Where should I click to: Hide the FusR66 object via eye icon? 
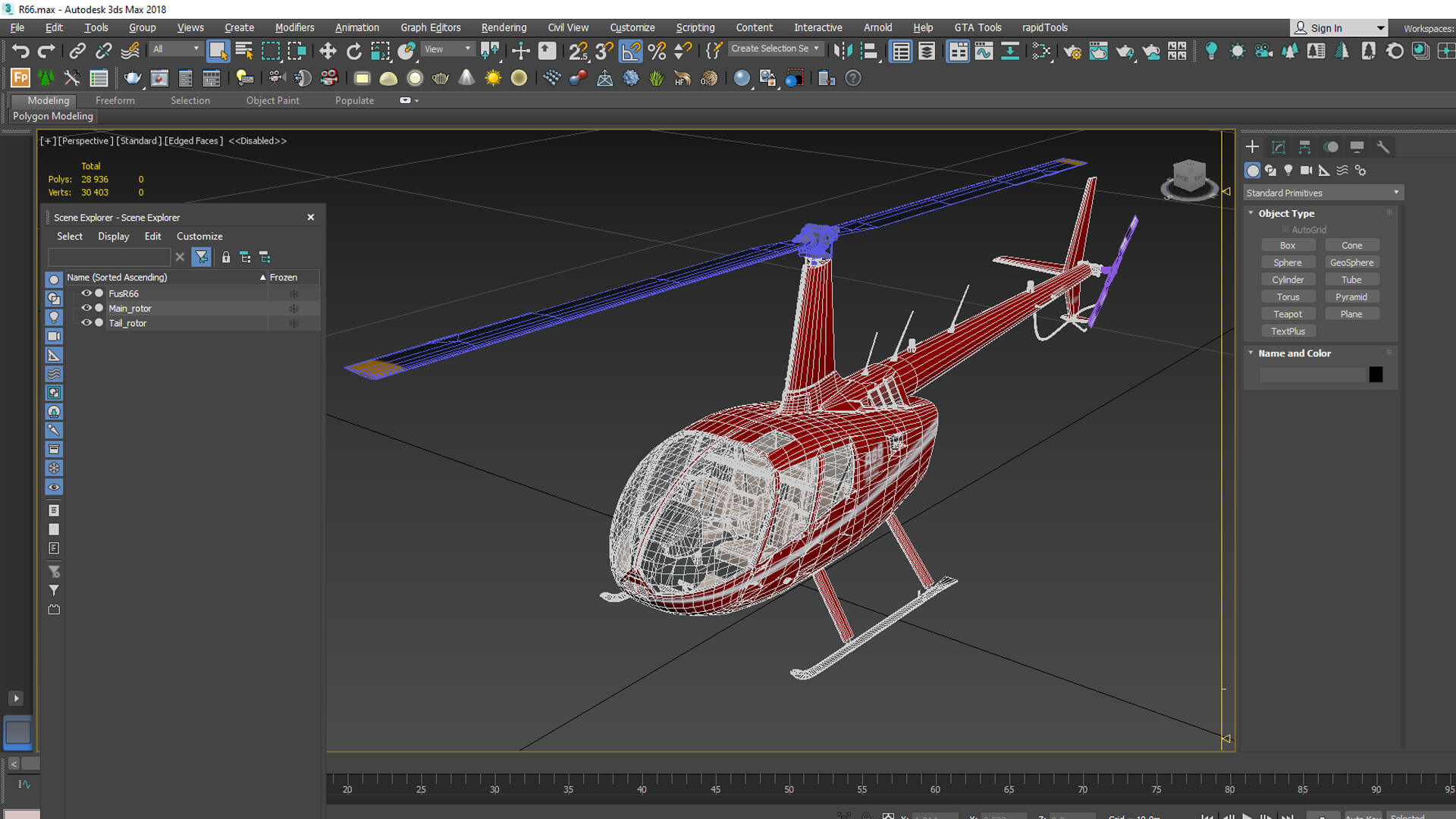point(86,293)
